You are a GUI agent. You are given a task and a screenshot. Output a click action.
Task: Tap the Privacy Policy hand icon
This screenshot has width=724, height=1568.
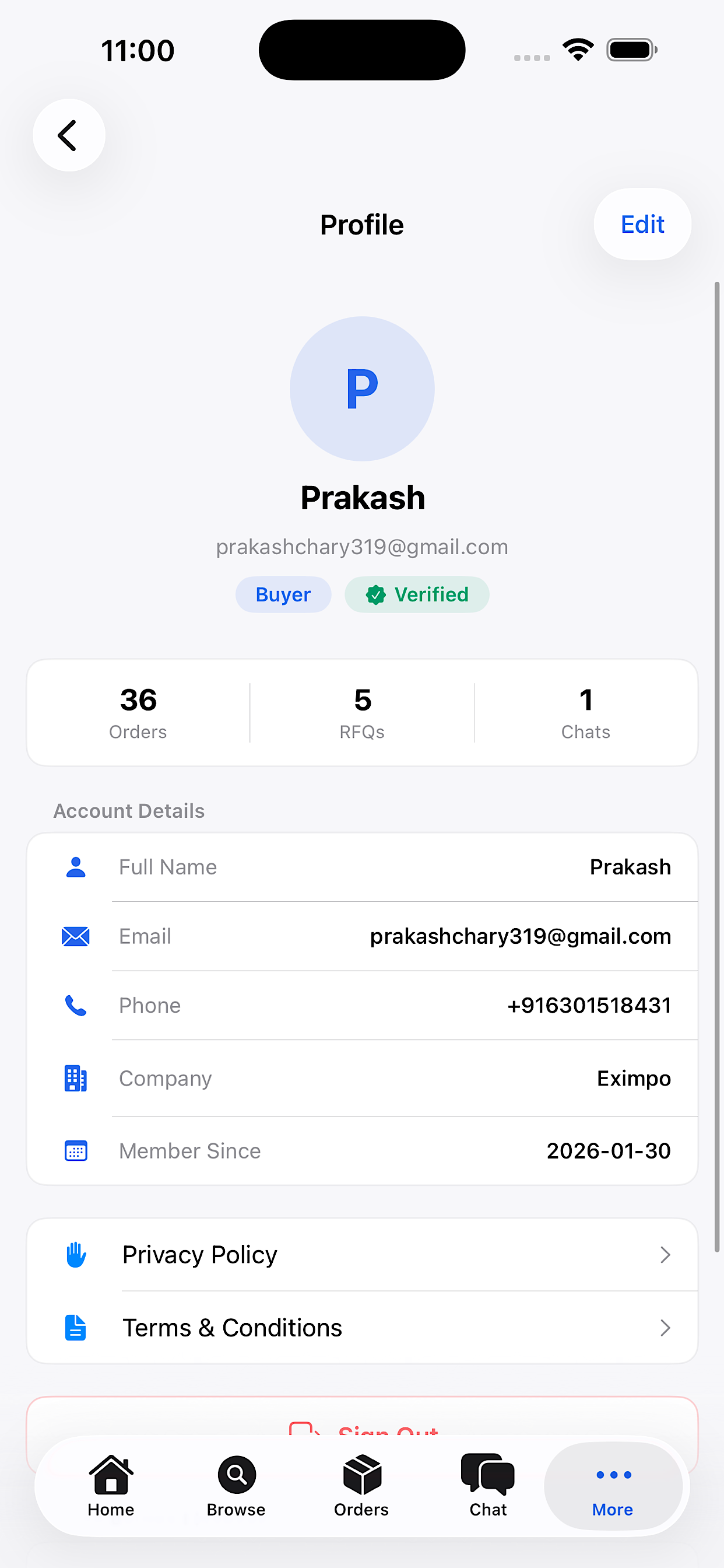tap(76, 1254)
